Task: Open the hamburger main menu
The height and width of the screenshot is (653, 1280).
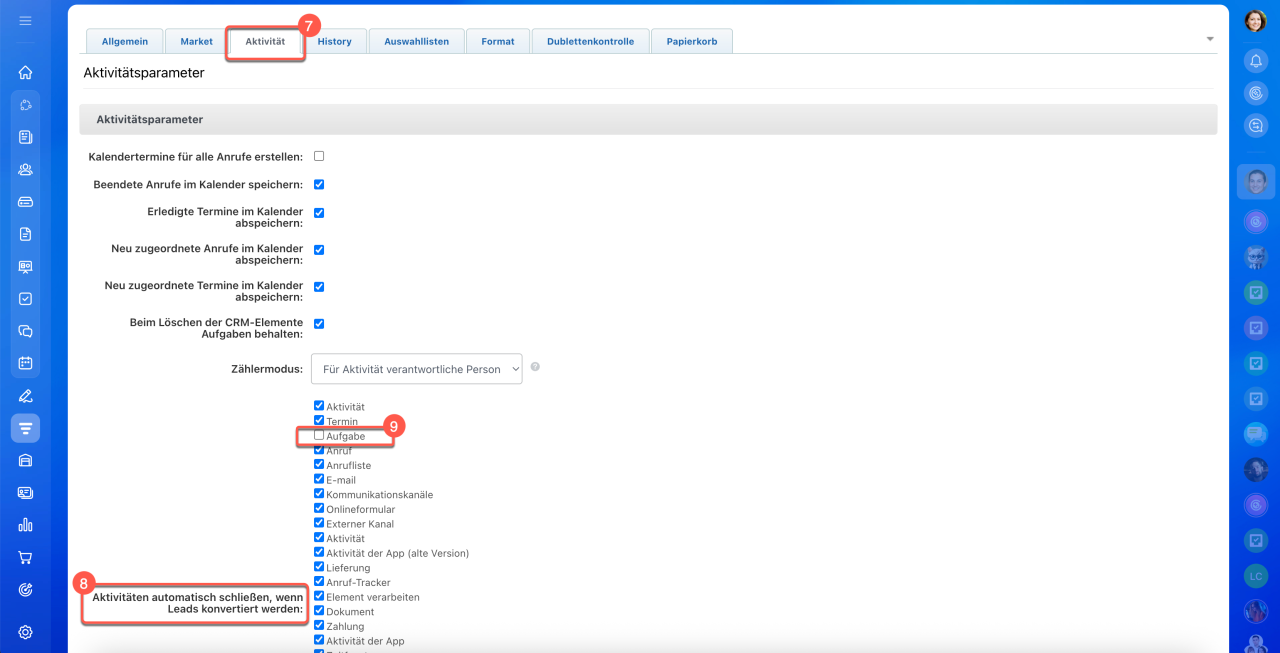Action: [25, 20]
